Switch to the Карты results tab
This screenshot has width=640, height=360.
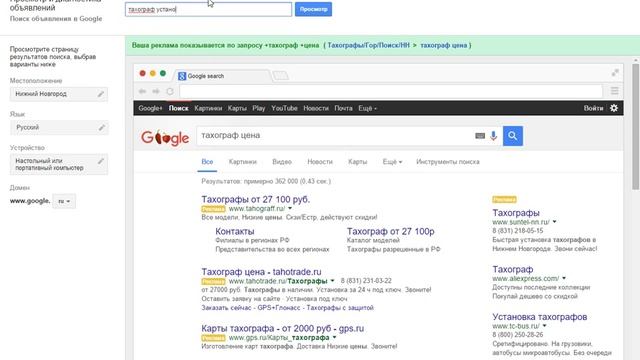358,162
